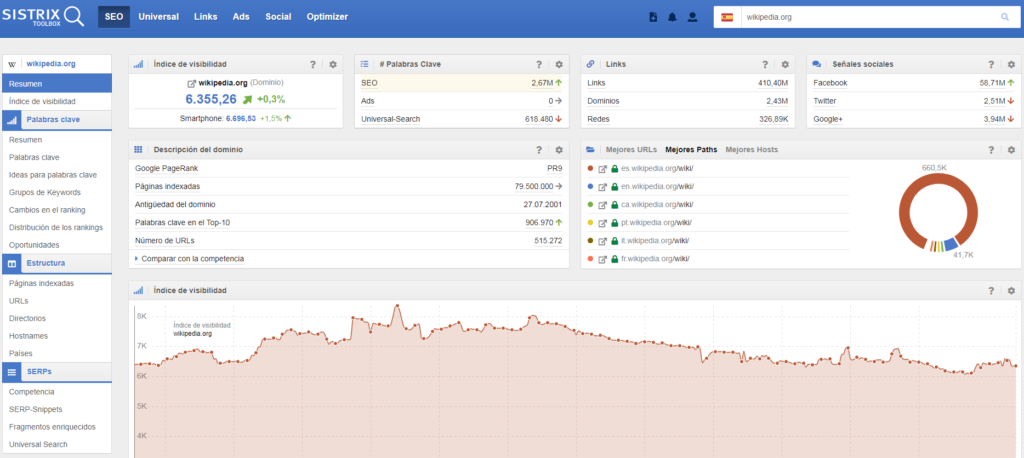This screenshot has width=1024, height=458.
Task: Open Oportunidades in sidebar
Action: [x=35, y=245]
